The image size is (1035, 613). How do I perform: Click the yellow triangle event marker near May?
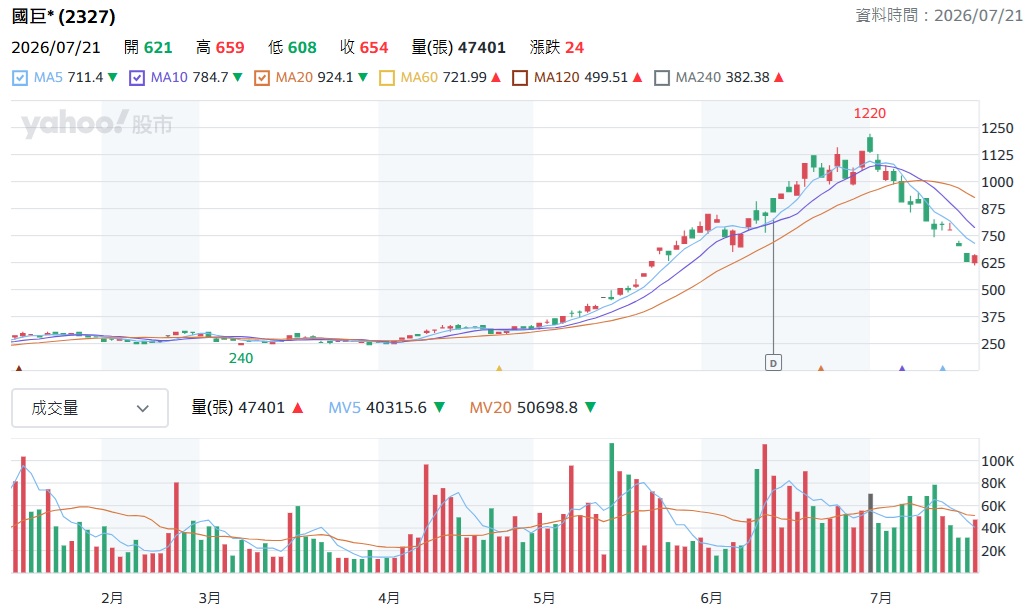499,368
